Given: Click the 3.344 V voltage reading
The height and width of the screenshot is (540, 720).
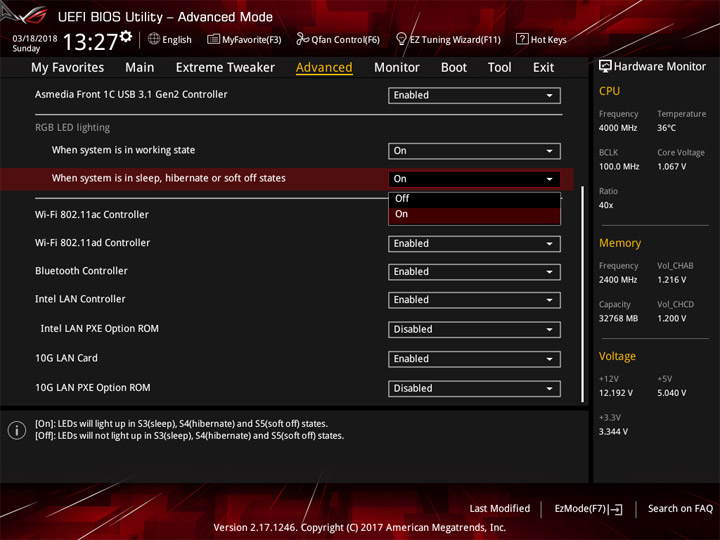Looking at the screenshot, I should pyautogui.click(x=613, y=432).
